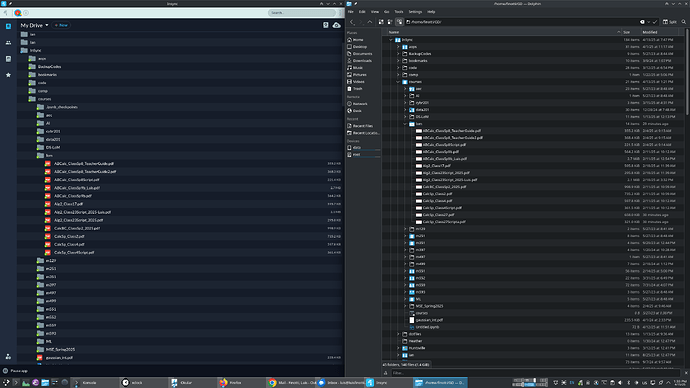Expand the m551 folder in Dolphin

click(405, 271)
